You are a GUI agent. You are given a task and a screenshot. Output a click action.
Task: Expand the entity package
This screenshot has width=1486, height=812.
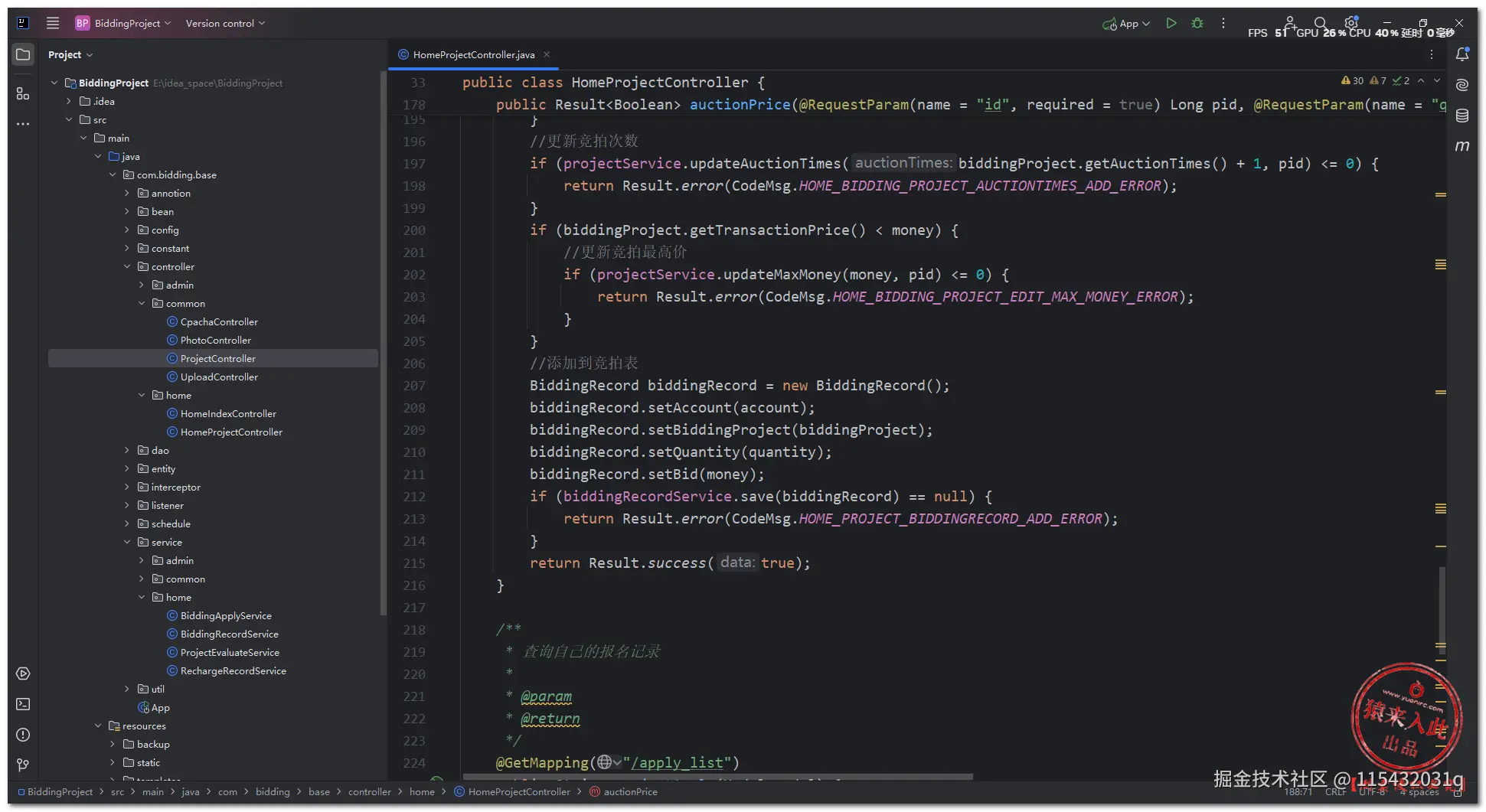127,468
